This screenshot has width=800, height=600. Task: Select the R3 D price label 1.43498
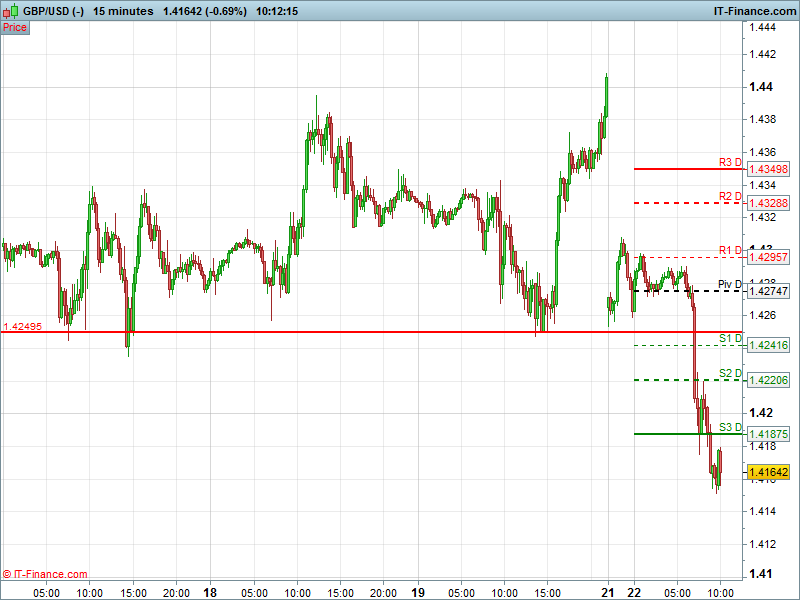pyautogui.click(x=768, y=170)
